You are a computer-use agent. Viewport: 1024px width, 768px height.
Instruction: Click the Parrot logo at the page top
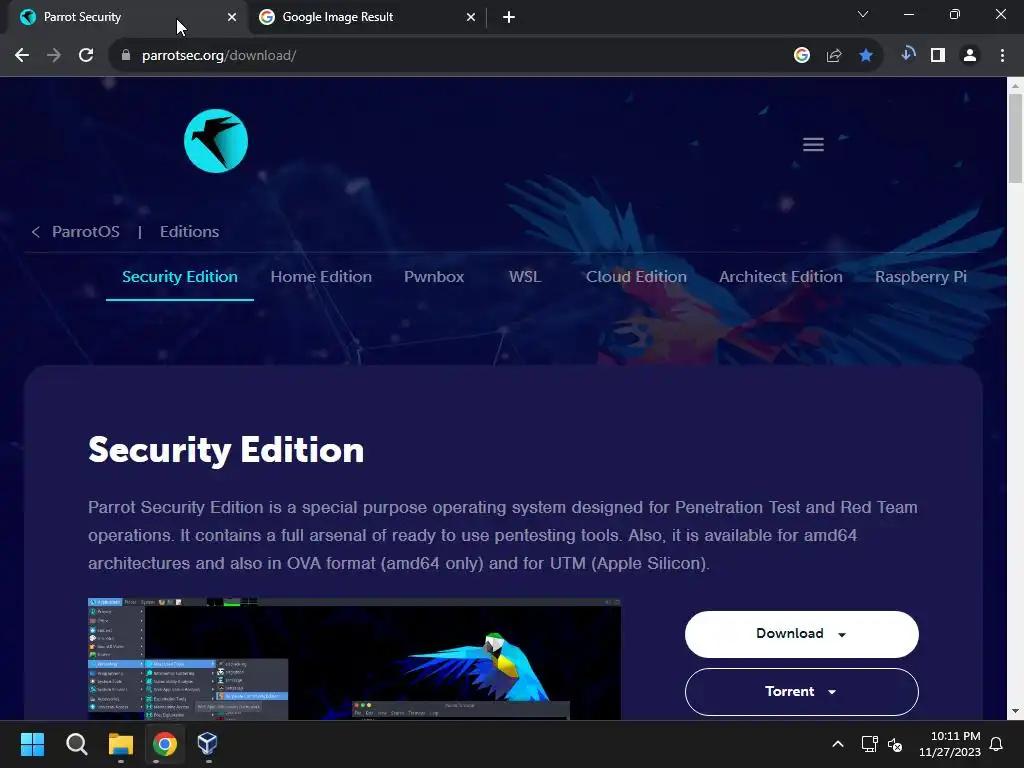[x=216, y=141]
